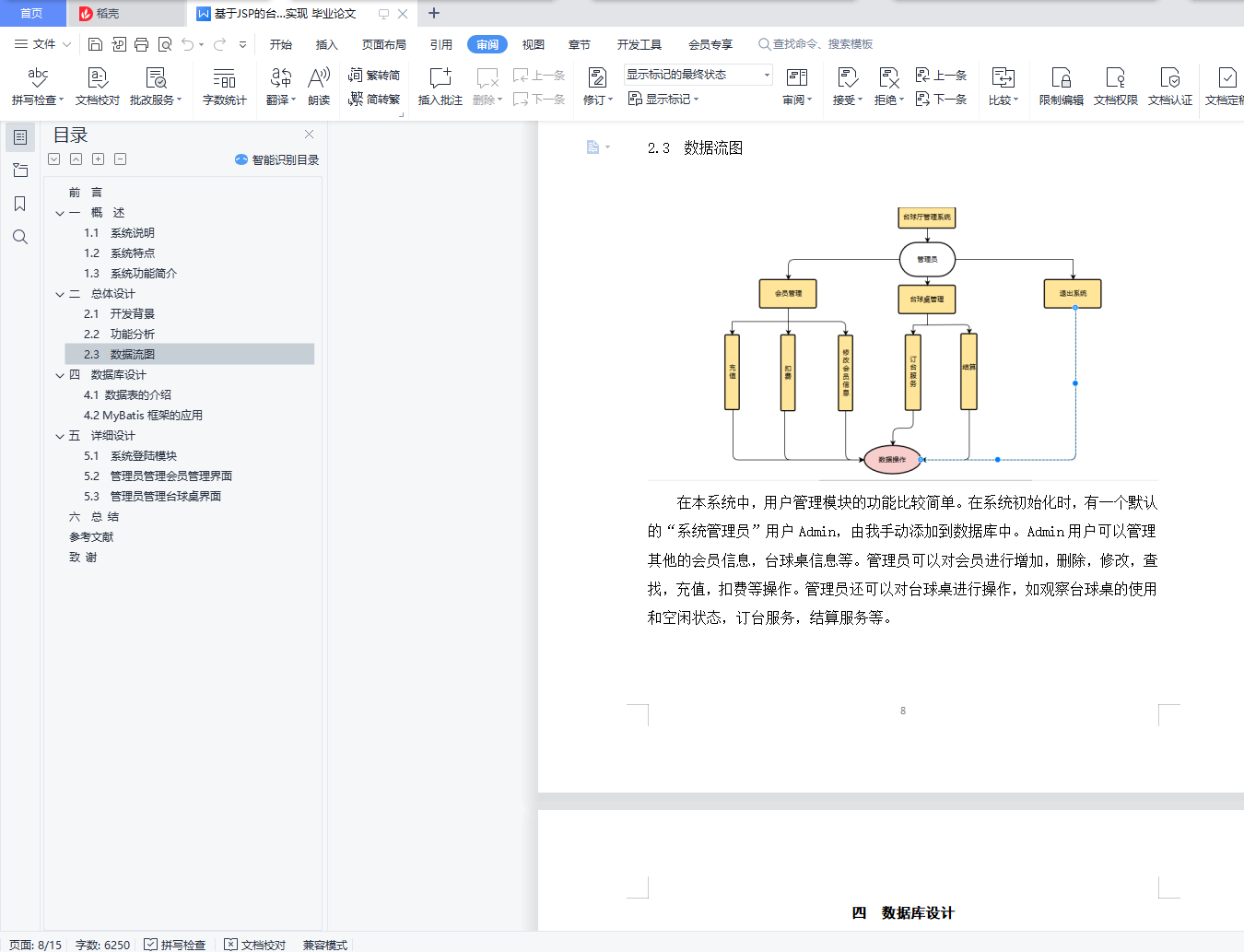Viewport: 1244px width, 952px height.
Task: Open the 显示标记的最终状态 combo box
Action: [x=698, y=75]
